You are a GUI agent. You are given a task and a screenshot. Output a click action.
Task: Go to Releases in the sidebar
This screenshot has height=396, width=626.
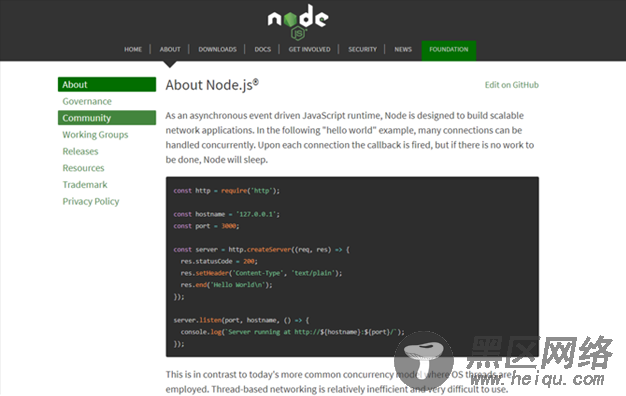(80, 151)
